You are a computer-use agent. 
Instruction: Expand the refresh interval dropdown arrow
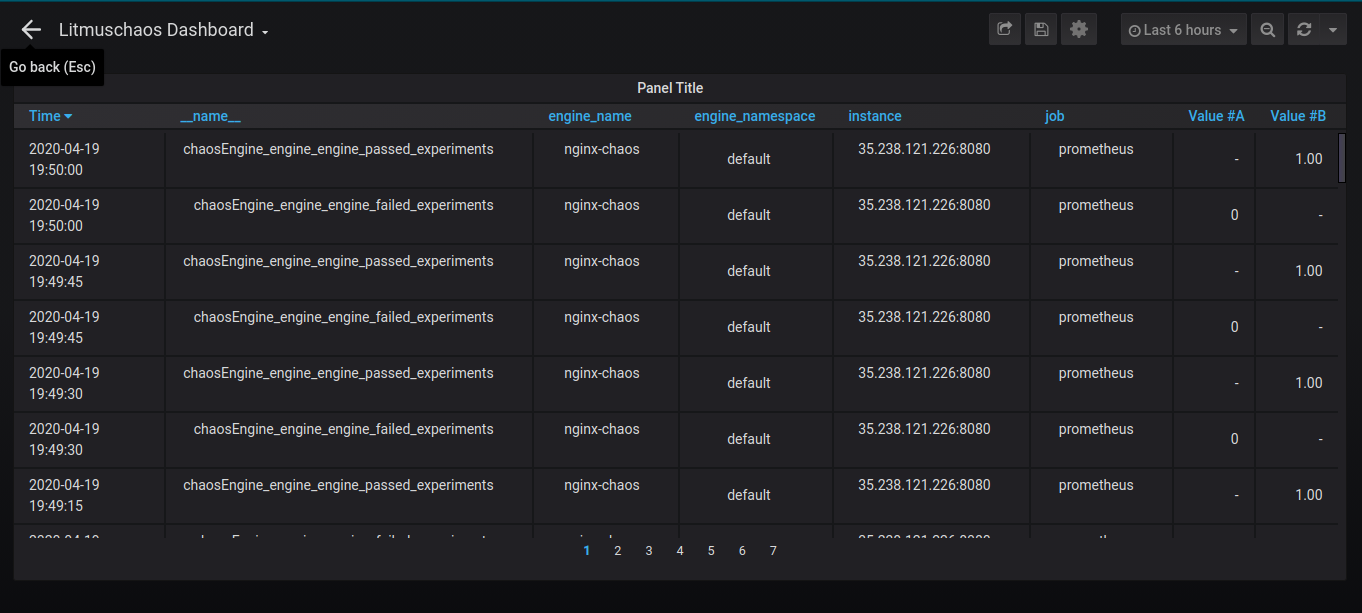pos(1333,30)
